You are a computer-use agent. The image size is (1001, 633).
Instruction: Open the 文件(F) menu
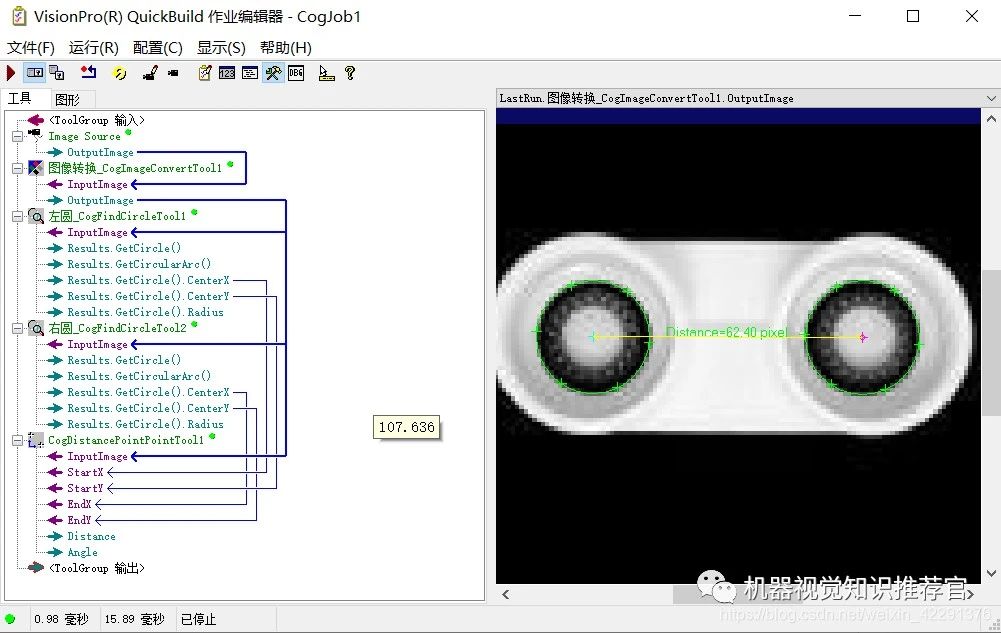(31, 48)
